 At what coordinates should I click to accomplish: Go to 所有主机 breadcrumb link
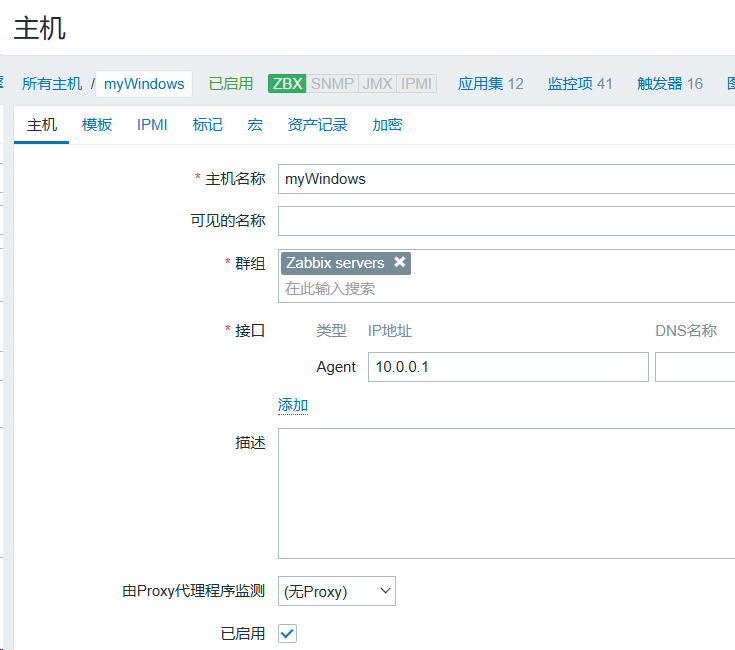point(52,84)
